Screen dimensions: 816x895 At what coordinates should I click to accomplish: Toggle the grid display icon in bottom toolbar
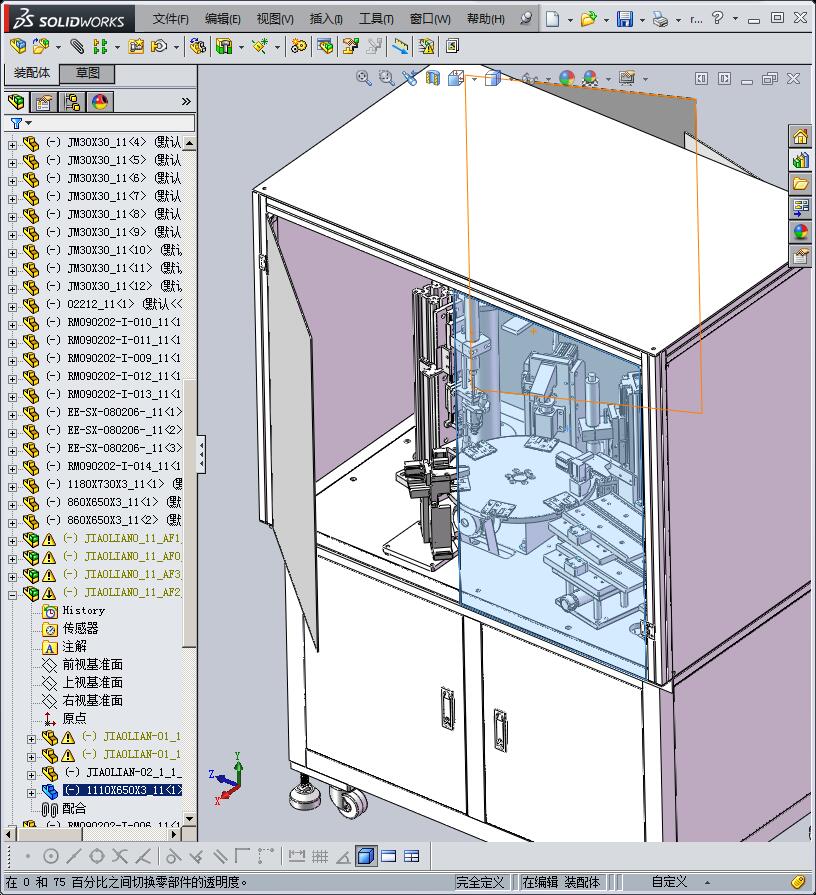coord(320,856)
